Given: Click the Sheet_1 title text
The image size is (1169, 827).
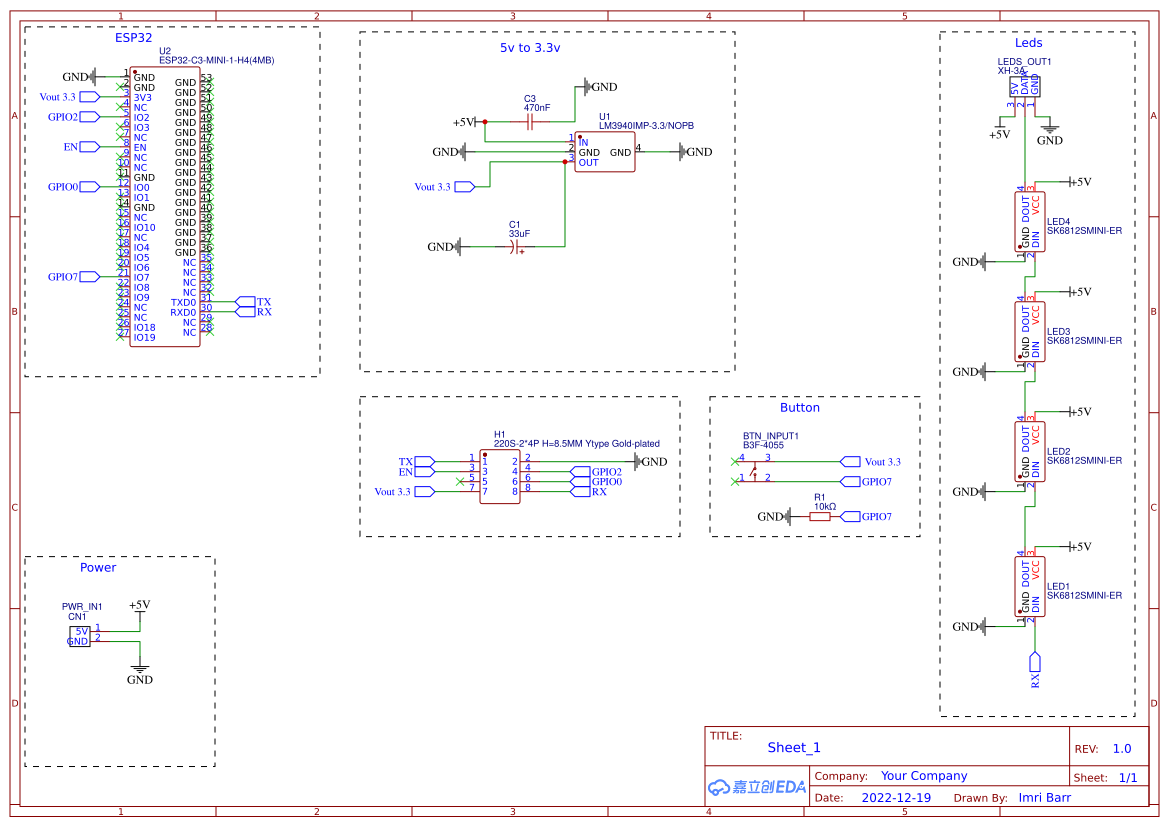Looking at the screenshot, I should pos(794,747).
